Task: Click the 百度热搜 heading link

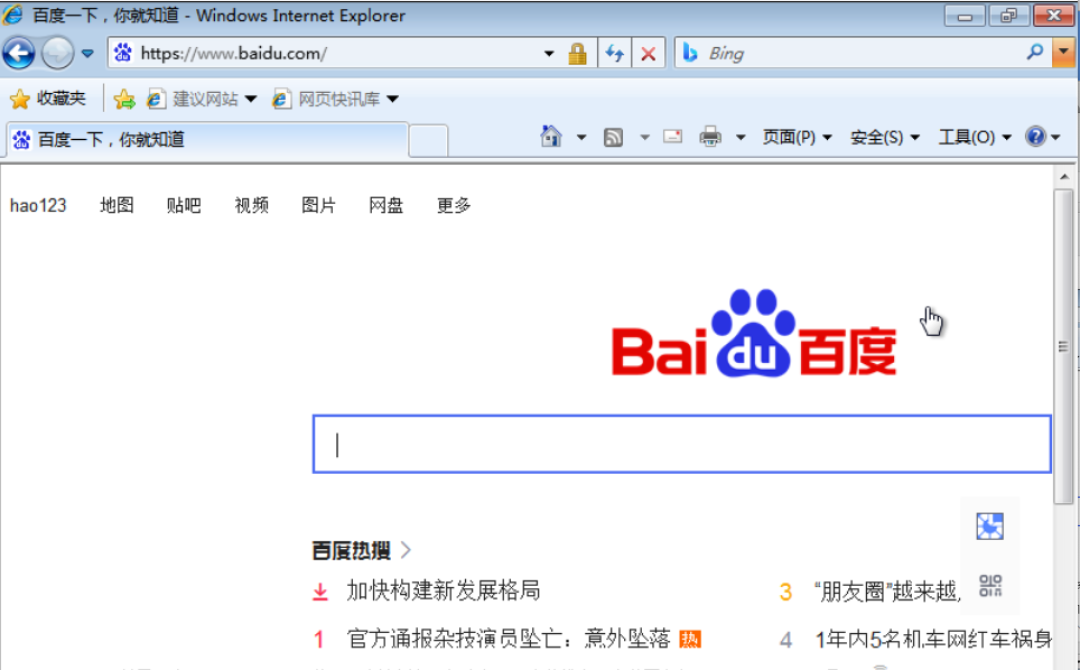Action: (350, 550)
